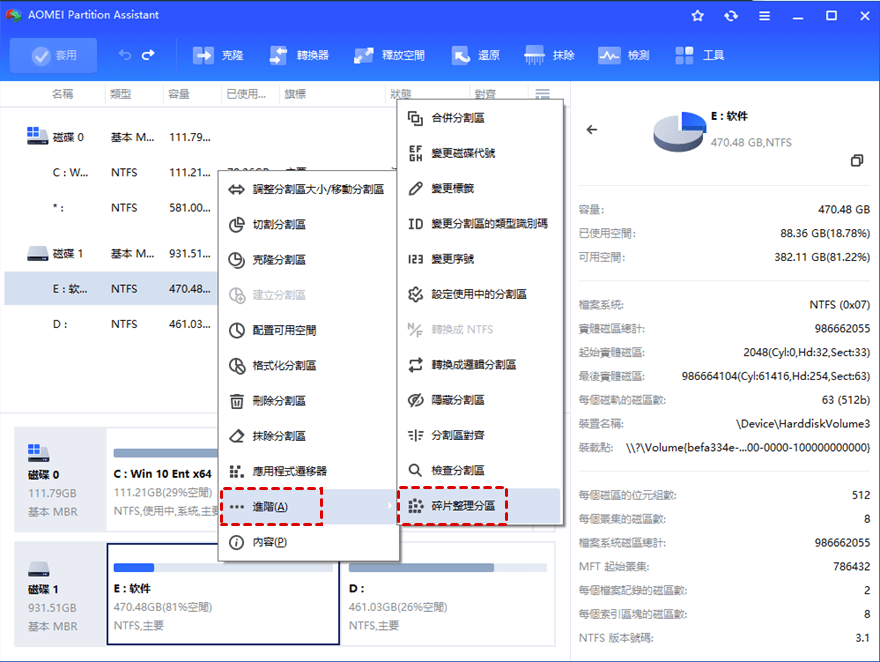Expand the 進階(A) advanced submenu
The height and width of the screenshot is (662, 880).
click(x=308, y=507)
